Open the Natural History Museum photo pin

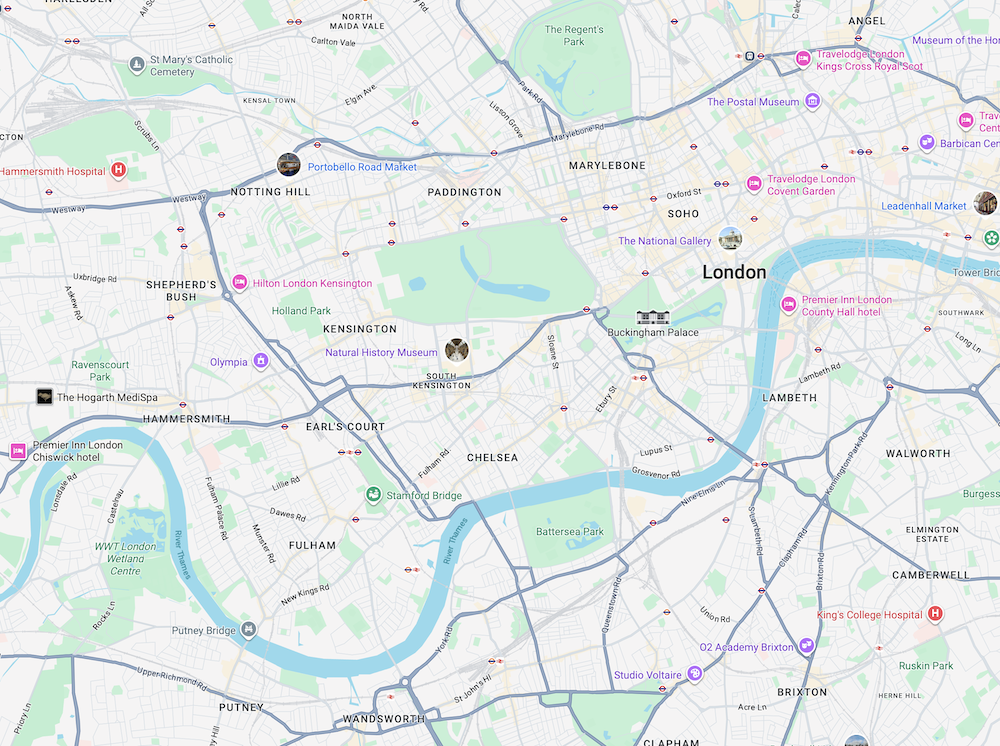[457, 349]
